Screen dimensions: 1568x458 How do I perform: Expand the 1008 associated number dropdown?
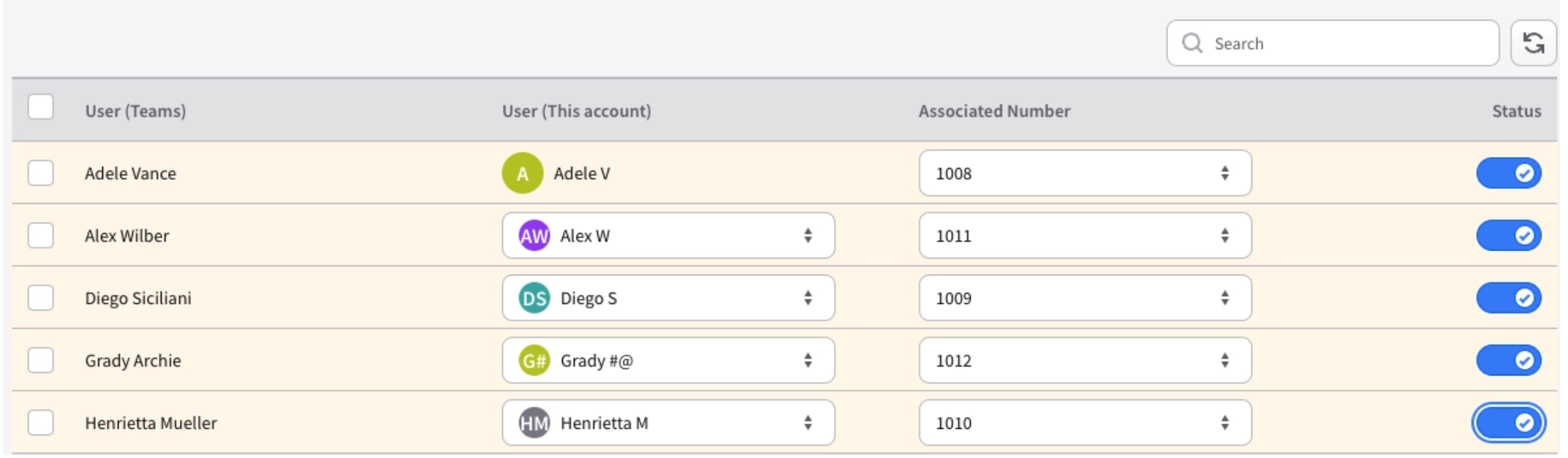tap(1085, 173)
